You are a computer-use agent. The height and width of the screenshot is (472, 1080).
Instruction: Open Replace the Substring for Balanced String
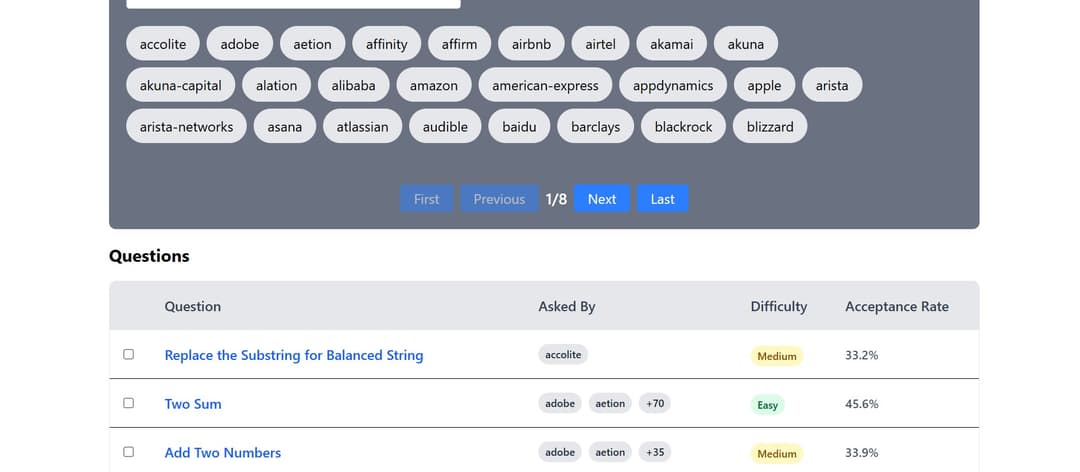pos(293,355)
